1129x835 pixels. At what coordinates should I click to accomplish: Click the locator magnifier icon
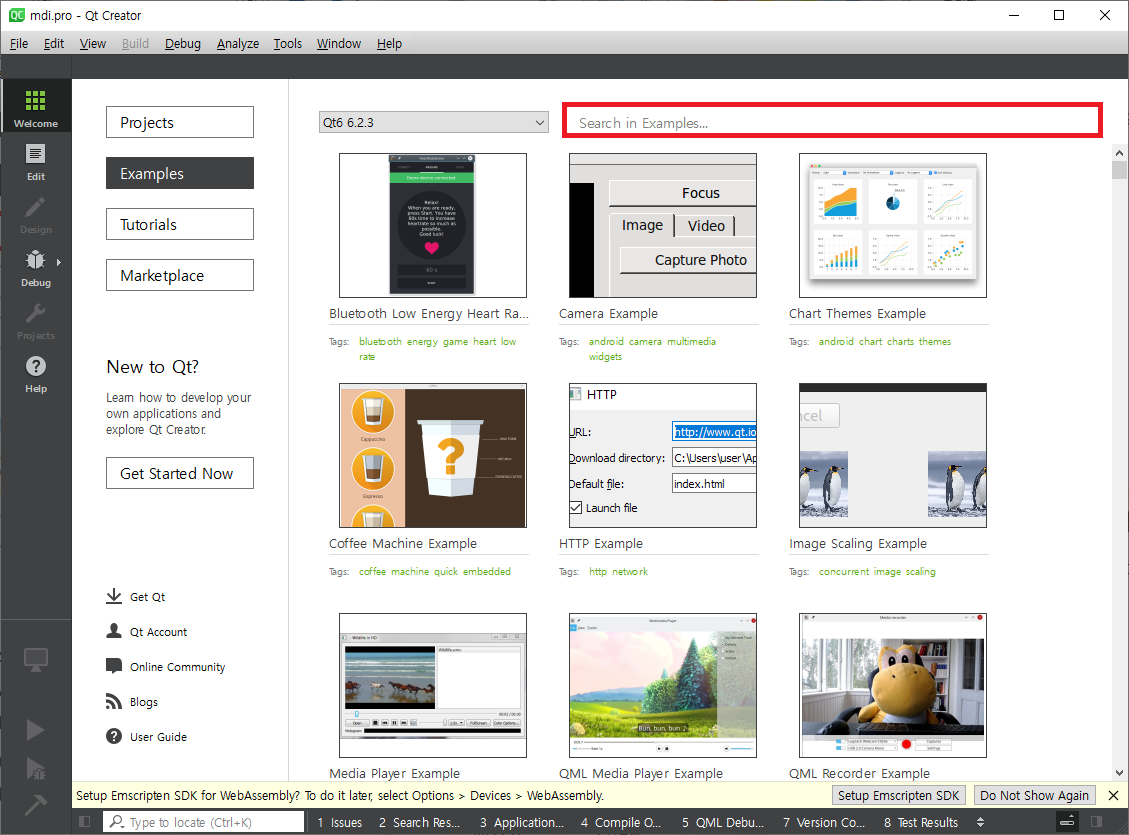[117, 821]
